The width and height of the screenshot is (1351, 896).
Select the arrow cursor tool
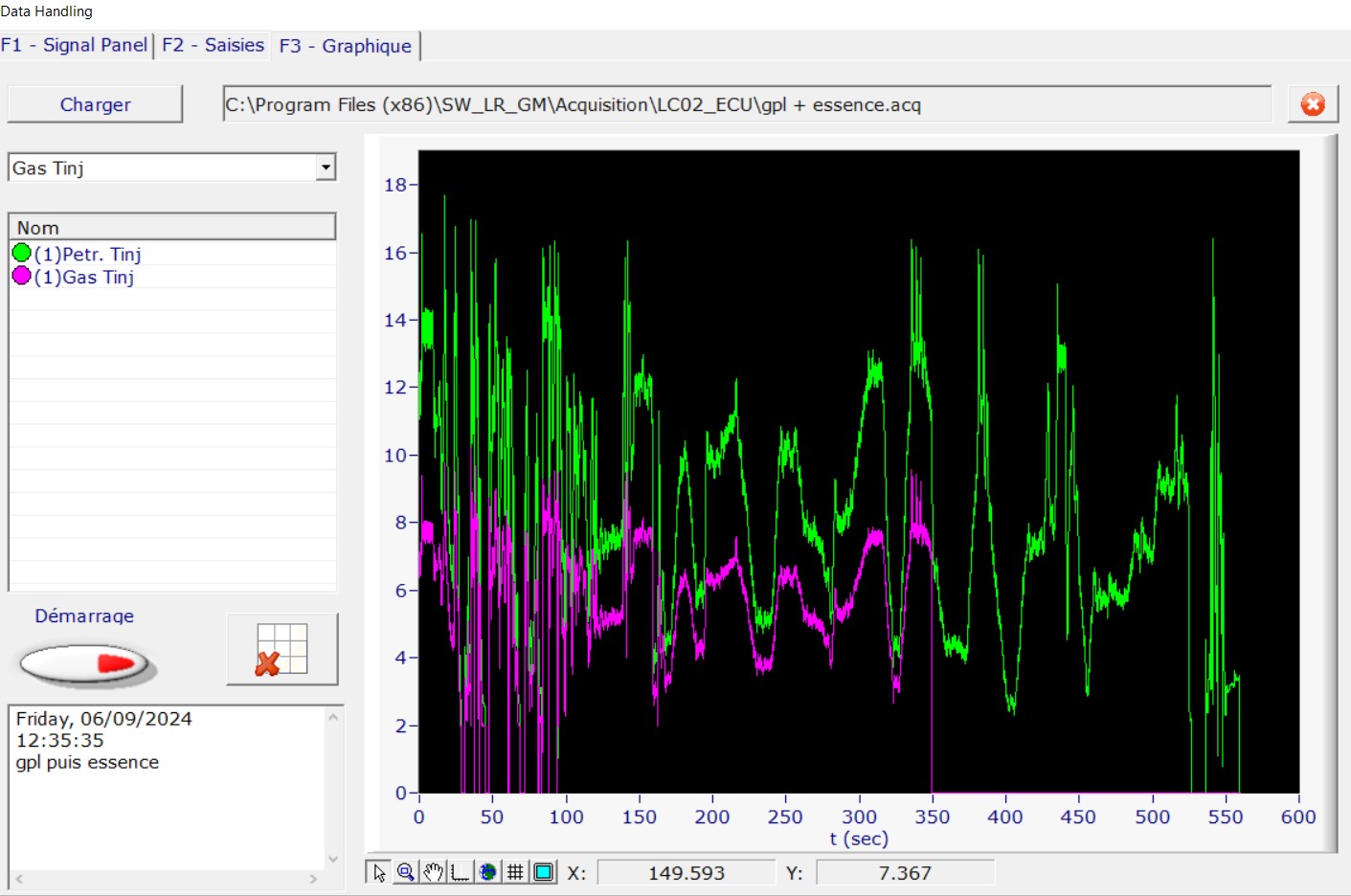tap(379, 872)
